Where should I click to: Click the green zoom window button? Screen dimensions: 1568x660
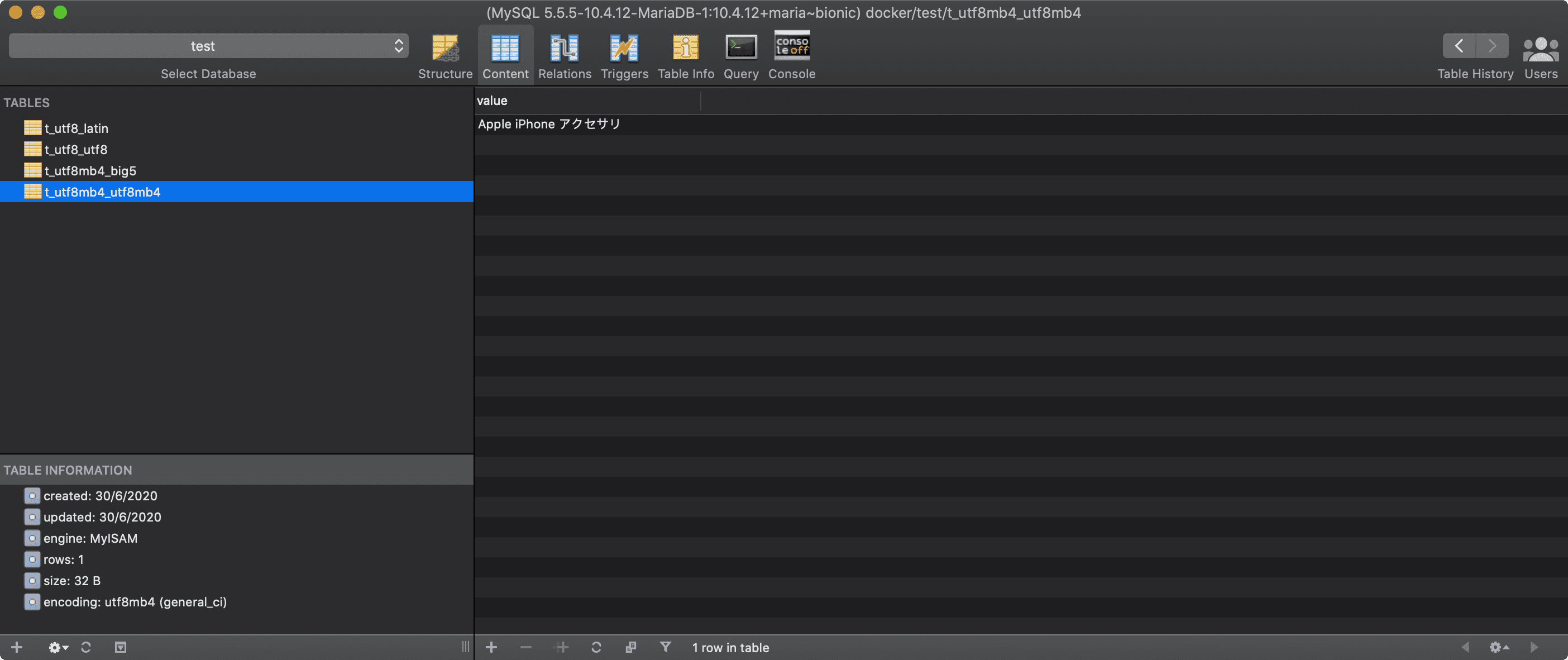click(x=60, y=12)
